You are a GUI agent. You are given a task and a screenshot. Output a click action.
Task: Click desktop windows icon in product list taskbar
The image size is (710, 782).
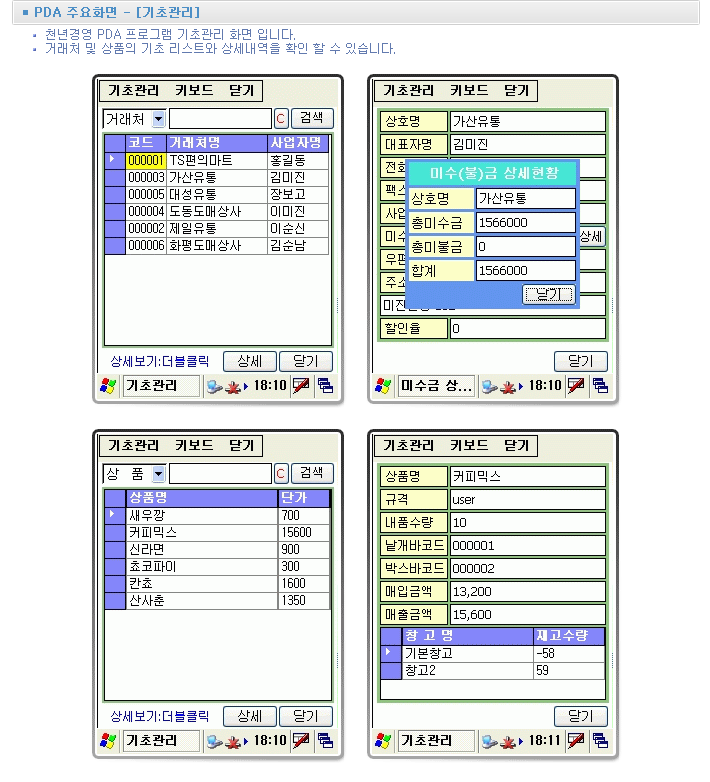(325, 741)
